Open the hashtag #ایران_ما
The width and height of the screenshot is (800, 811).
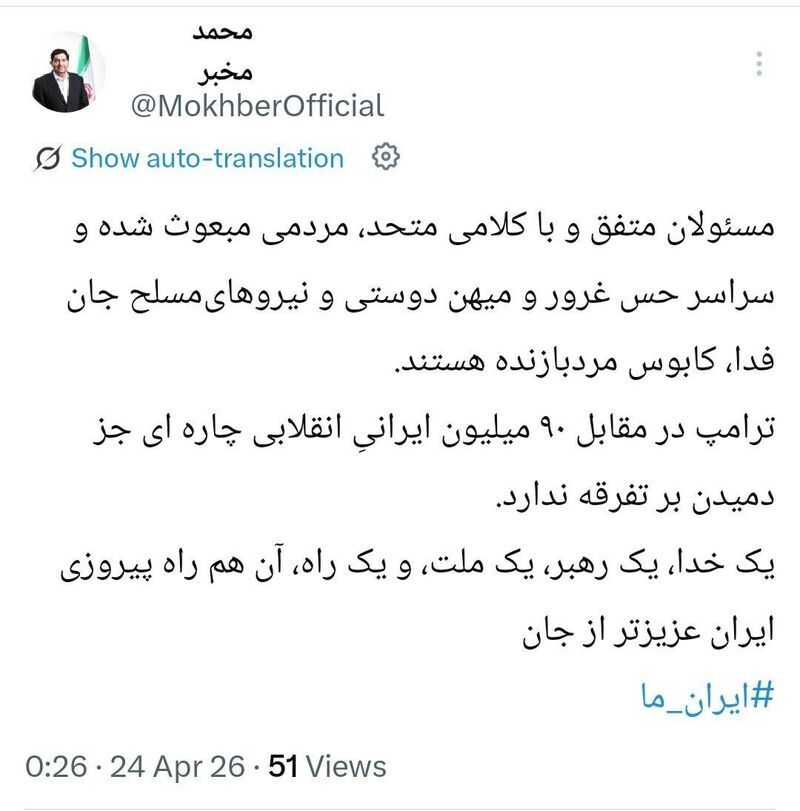tap(707, 696)
